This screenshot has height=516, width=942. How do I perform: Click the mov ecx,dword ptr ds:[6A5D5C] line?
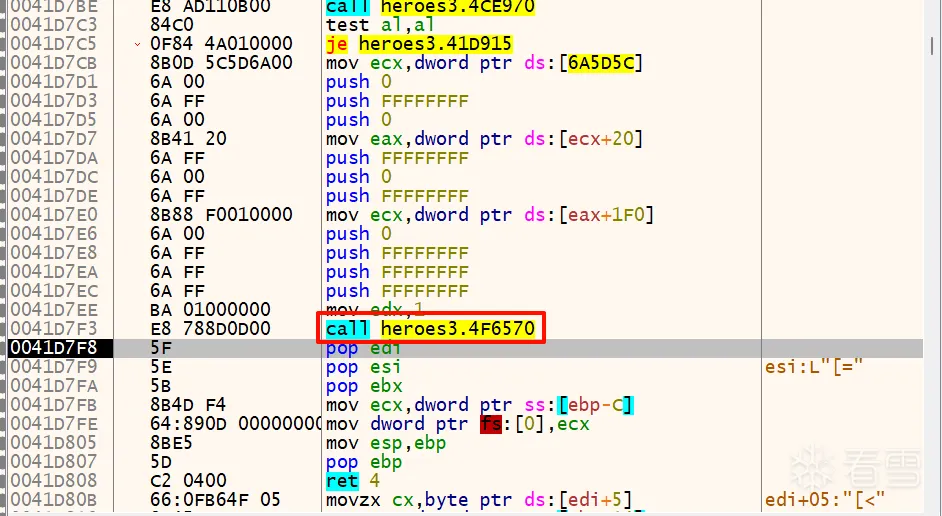tap(484, 63)
